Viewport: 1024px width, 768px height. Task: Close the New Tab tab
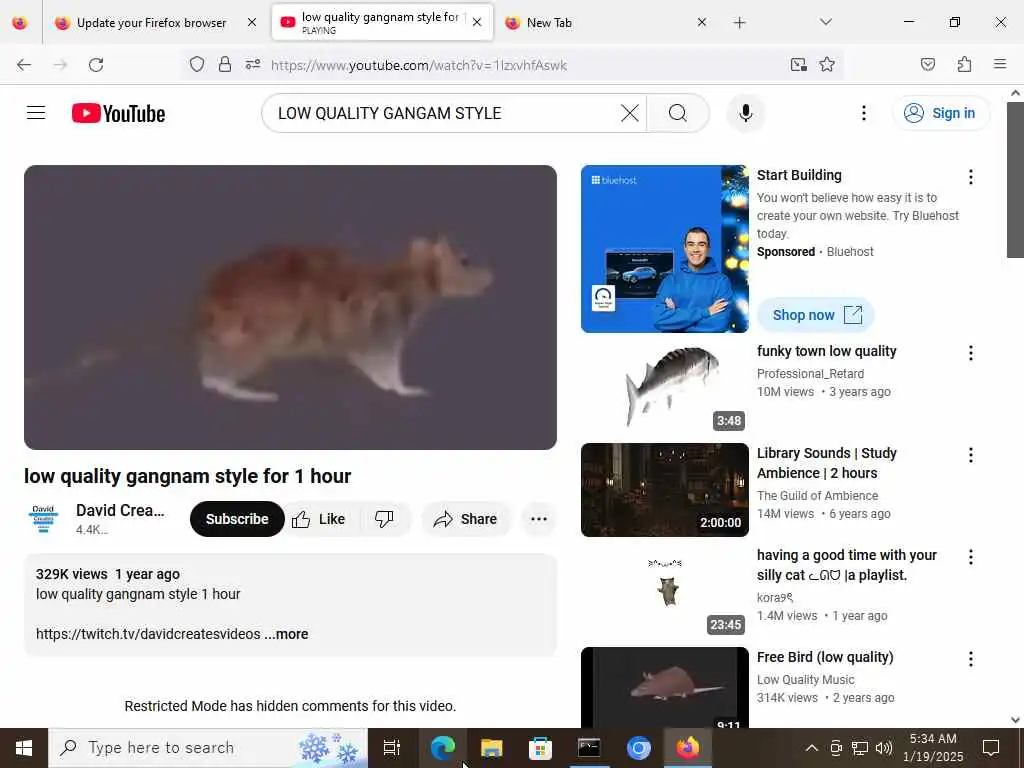click(x=701, y=22)
